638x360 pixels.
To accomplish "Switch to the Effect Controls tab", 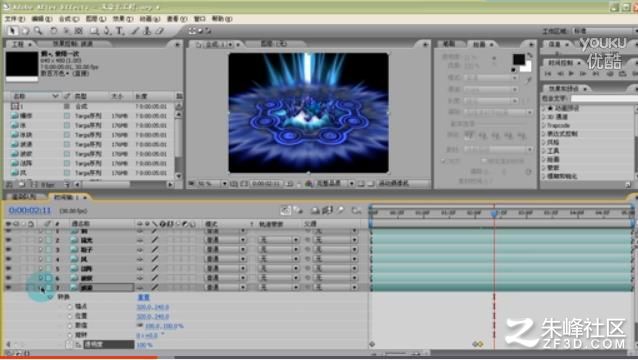I will coord(73,44).
